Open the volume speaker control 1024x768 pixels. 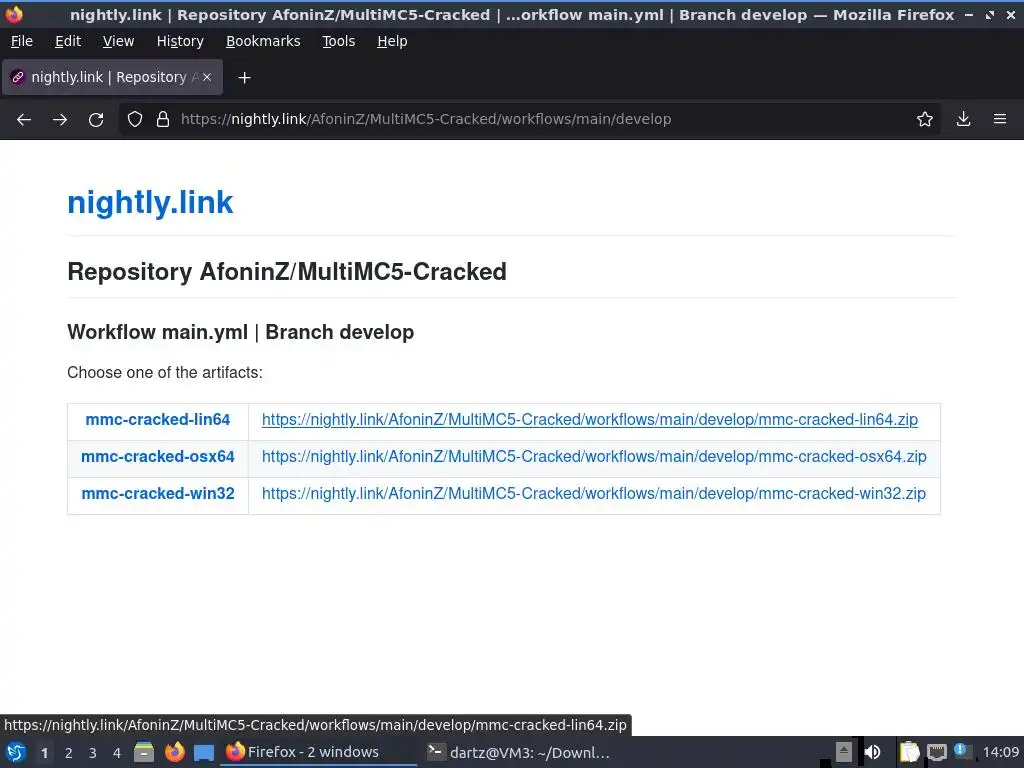pyautogui.click(x=872, y=752)
